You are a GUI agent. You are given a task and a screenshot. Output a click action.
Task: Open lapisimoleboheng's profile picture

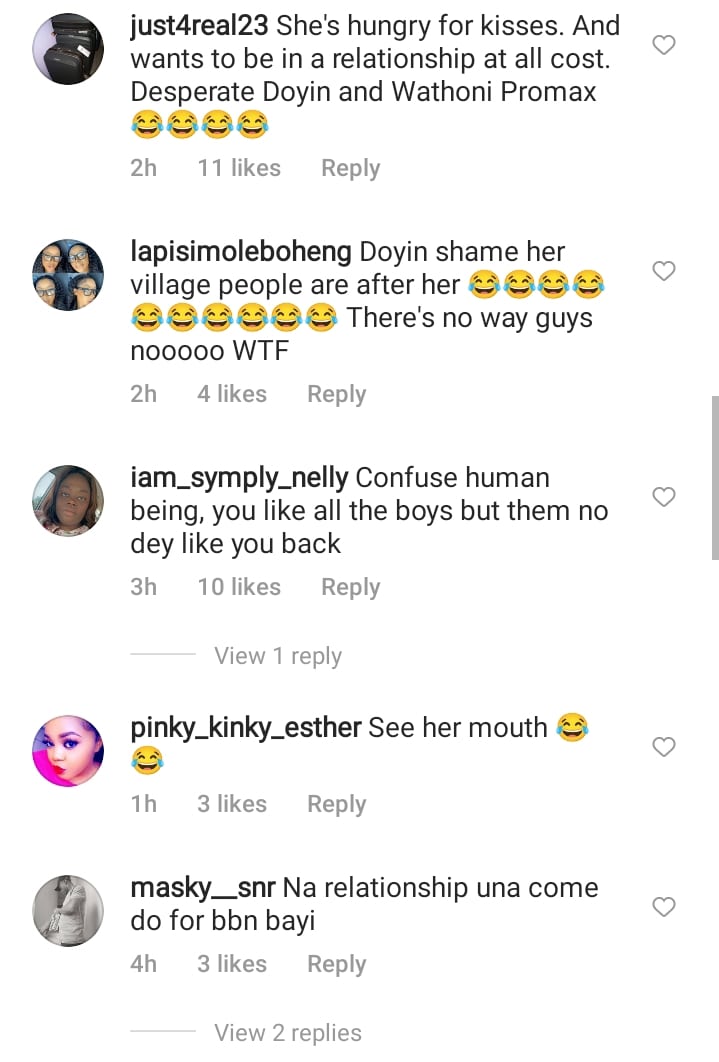point(68,275)
